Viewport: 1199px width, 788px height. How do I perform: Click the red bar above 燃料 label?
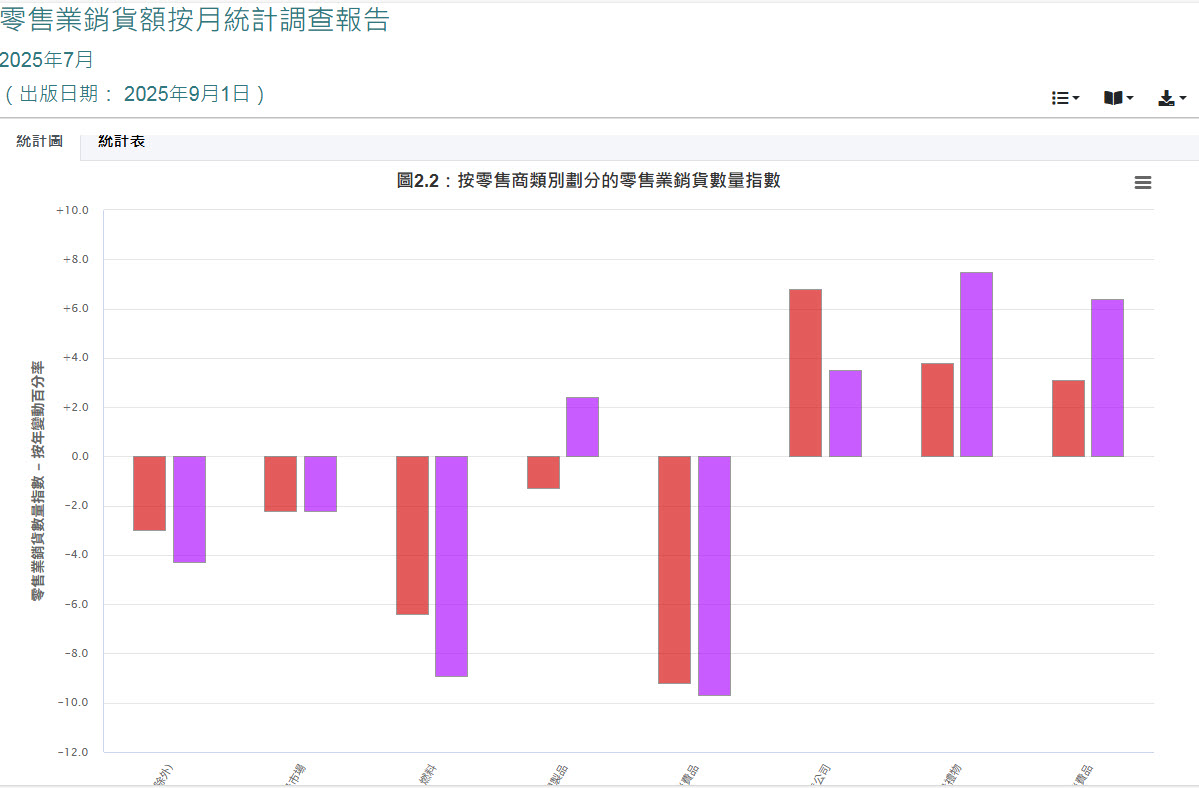412,535
